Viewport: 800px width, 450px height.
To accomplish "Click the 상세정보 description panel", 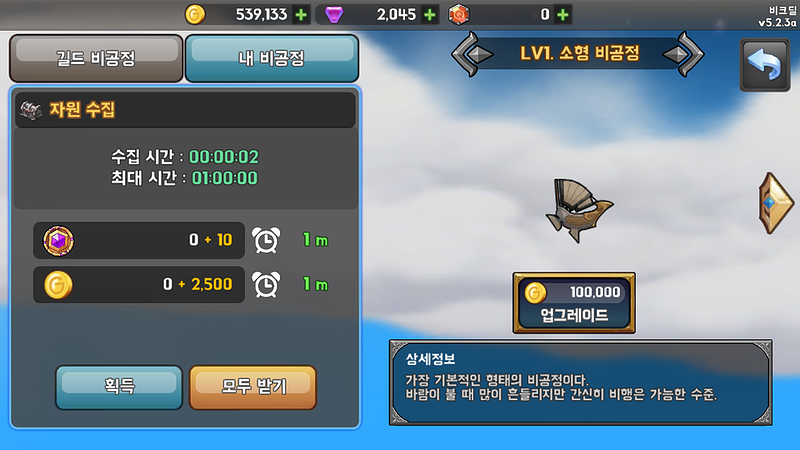I will [581, 382].
